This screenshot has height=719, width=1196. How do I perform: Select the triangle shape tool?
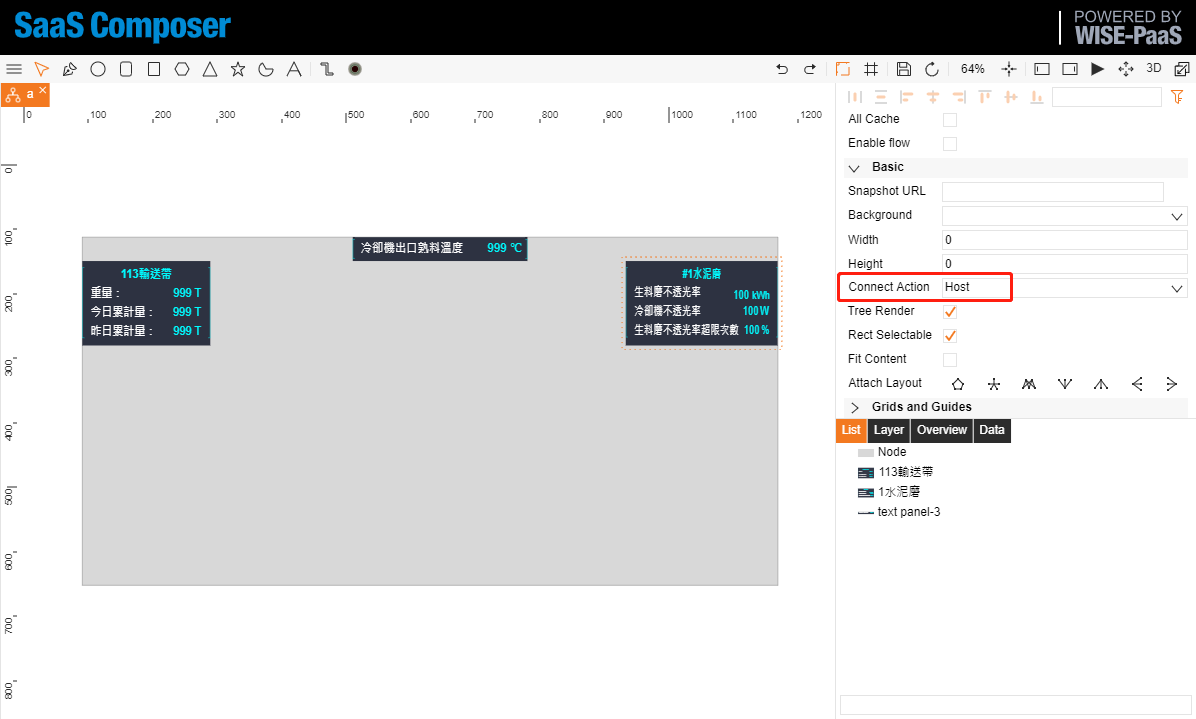point(210,69)
